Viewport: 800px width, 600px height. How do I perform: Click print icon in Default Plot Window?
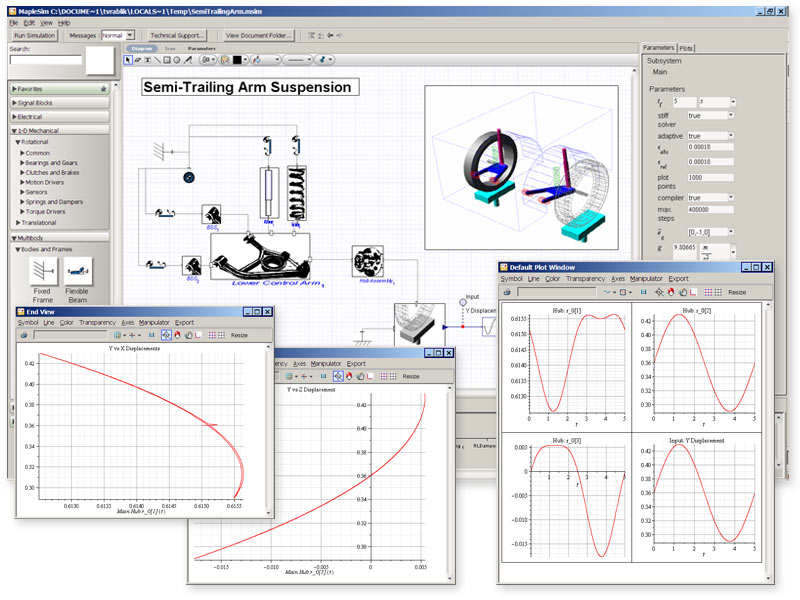507,291
